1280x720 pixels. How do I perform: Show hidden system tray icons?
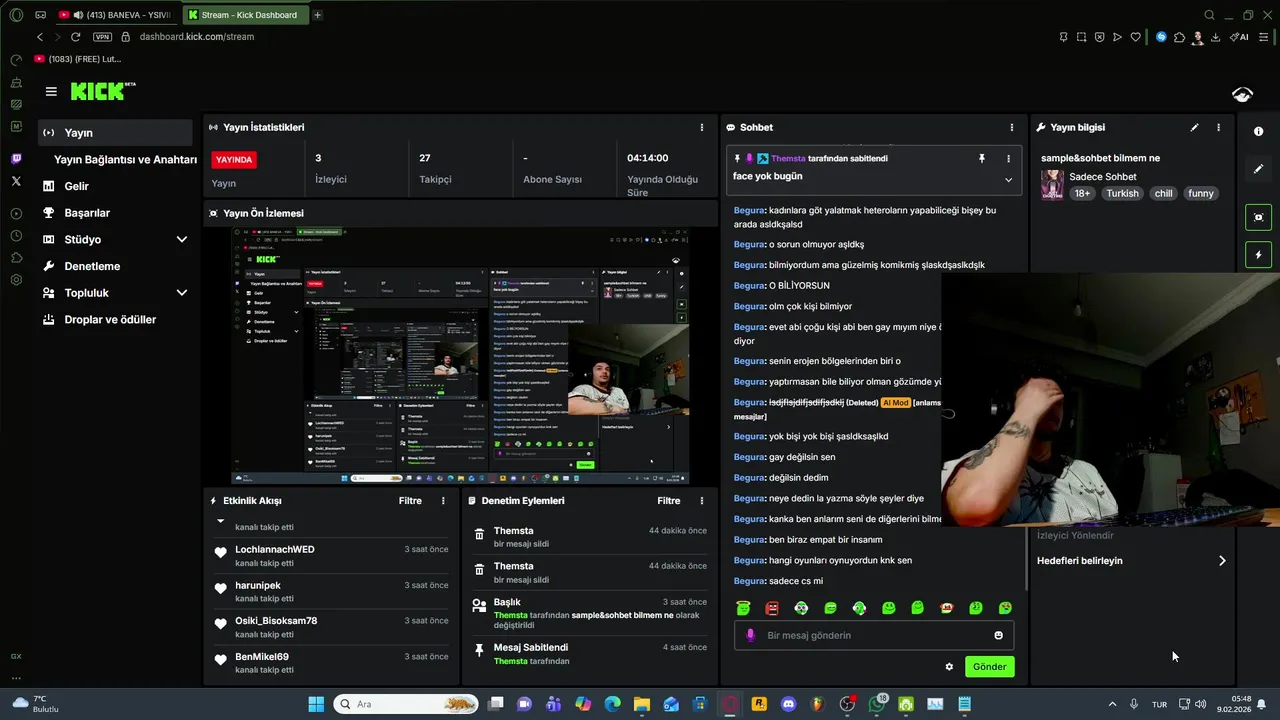1112,704
